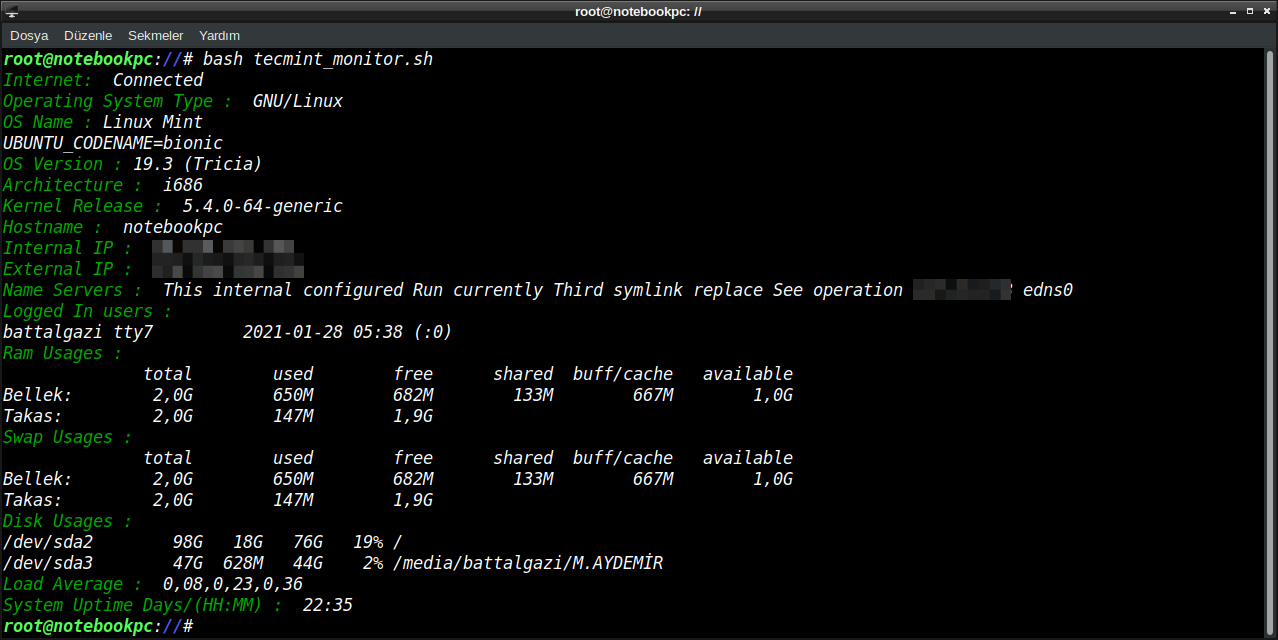The image size is (1278, 640).
Task: Select the 'Linux Mint' text
Action: (x=153, y=122)
